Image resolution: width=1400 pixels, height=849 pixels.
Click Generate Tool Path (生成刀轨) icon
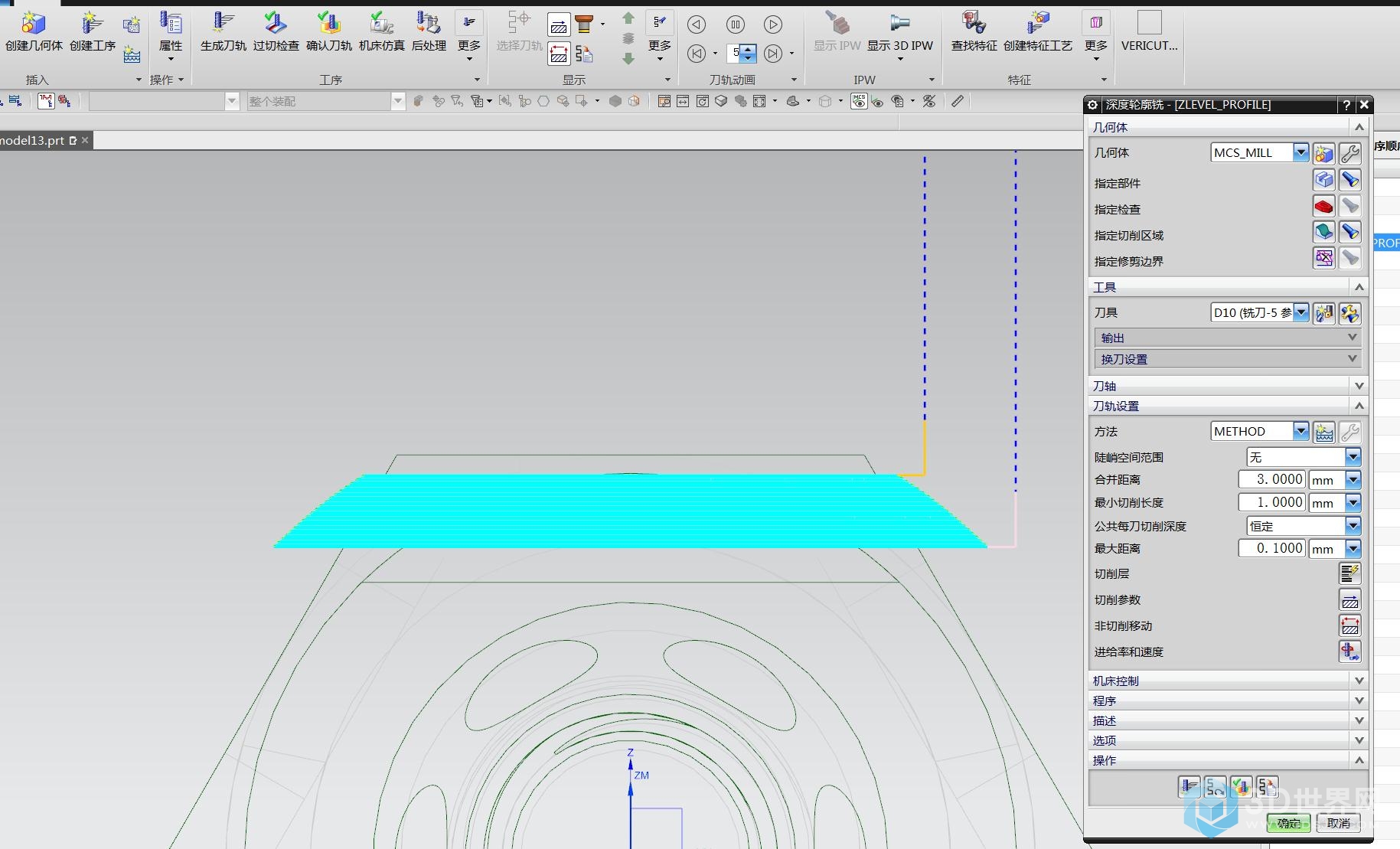(x=224, y=32)
